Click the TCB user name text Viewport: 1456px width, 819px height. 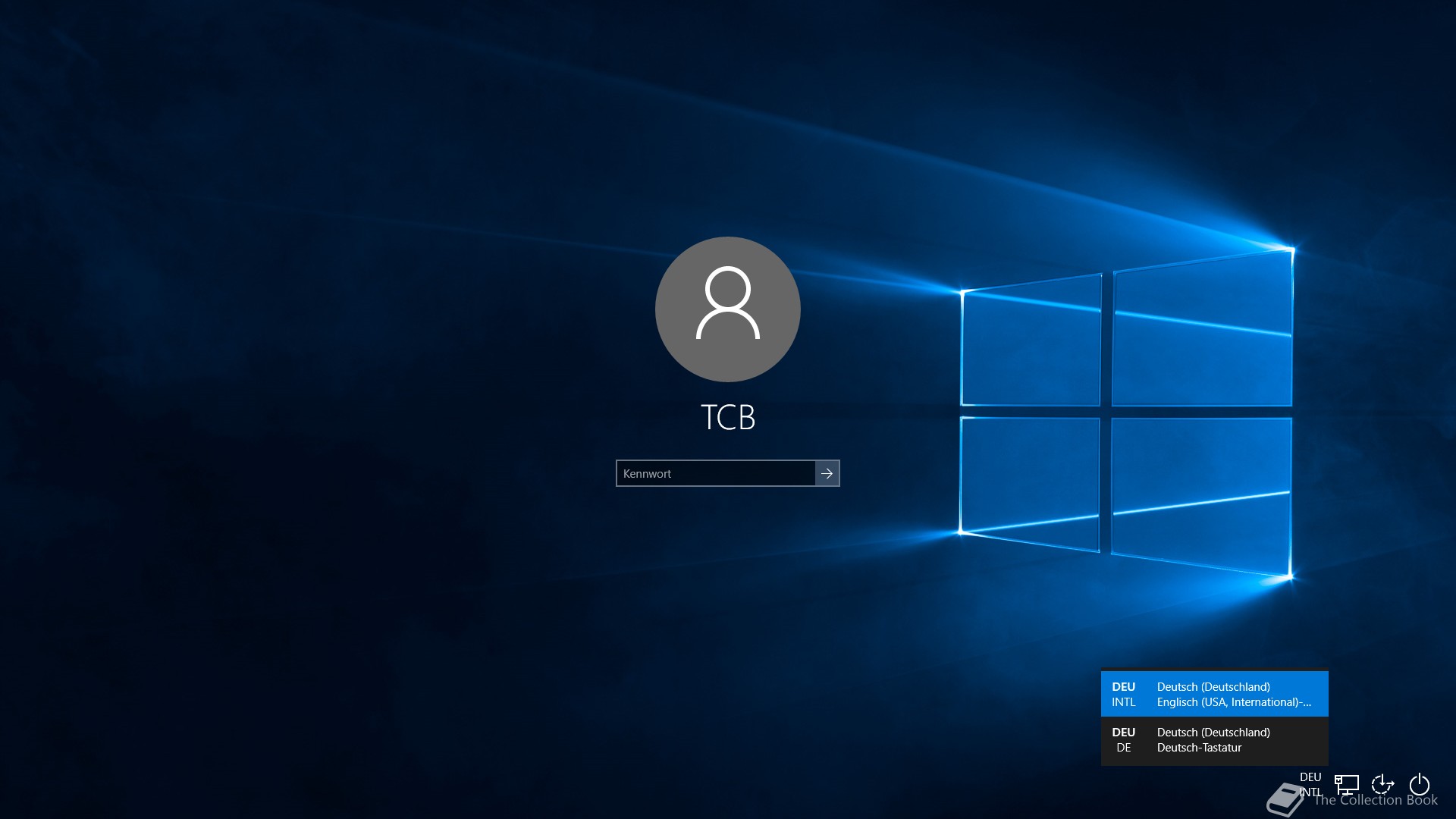click(x=728, y=417)
